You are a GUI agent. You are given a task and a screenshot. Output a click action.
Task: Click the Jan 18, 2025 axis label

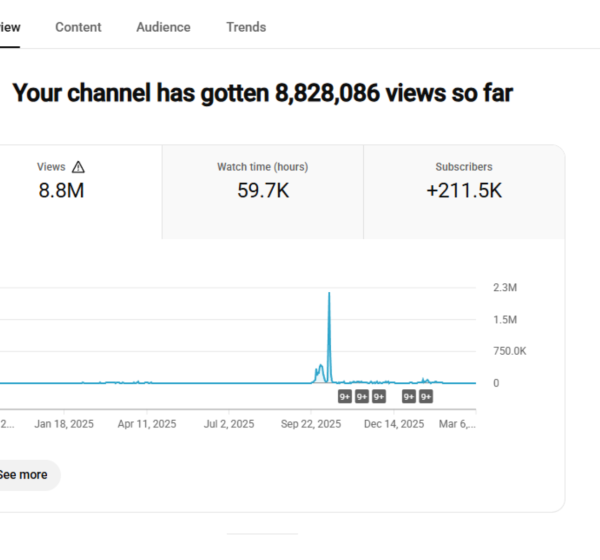tap(64, 424)
